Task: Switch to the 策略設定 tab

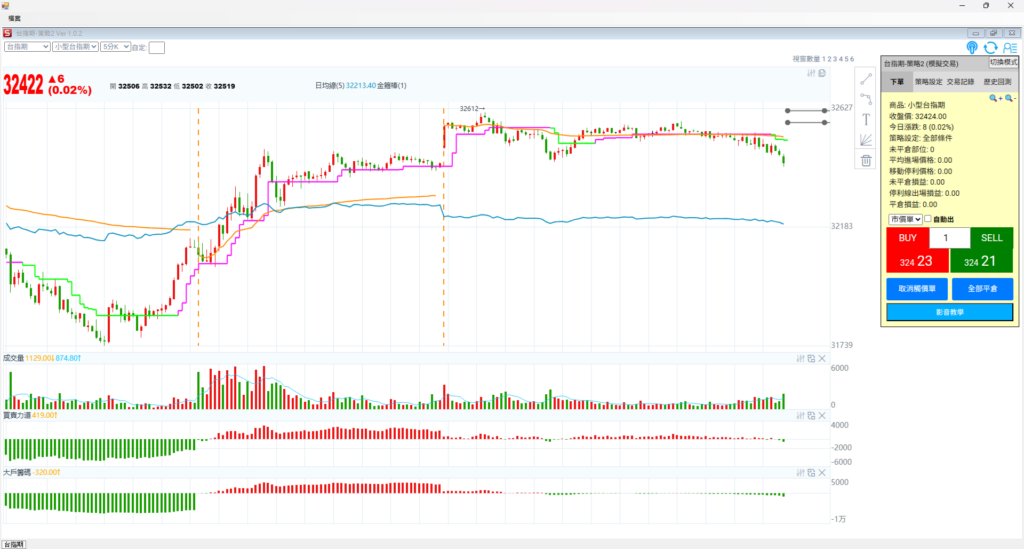Action: tap(932, 82)
